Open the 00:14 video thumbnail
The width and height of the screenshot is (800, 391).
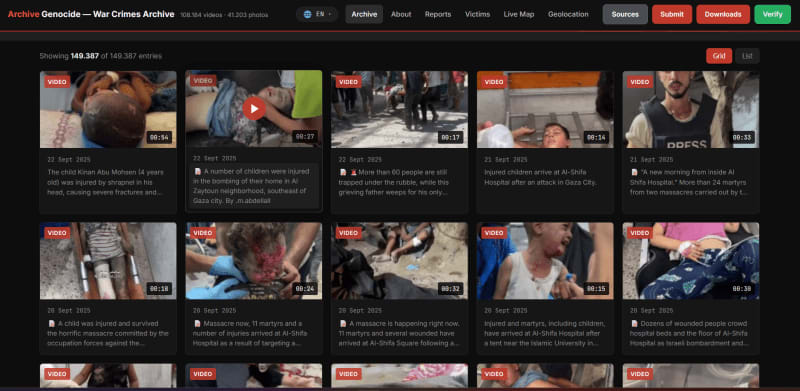(x=545, y=109)
